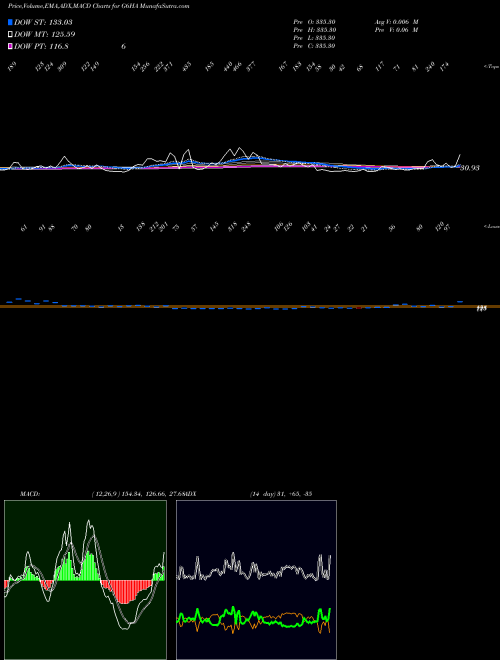The height and width of the screenshot is (660, 500).
Task: Click the Lows marker label at right
Action: point(491,226)
